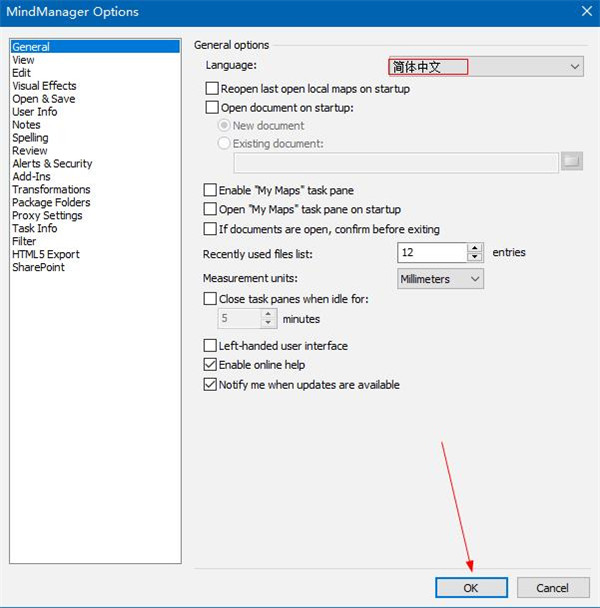Increase the recently used files count
Viewport: 600px width, 608px height.
(475, 248)
